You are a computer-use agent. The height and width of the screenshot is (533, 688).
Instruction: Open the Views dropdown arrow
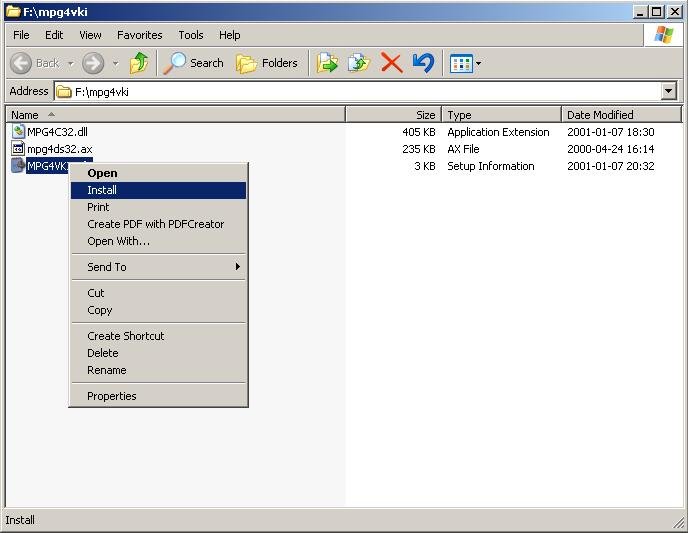(x=478, y=64)
